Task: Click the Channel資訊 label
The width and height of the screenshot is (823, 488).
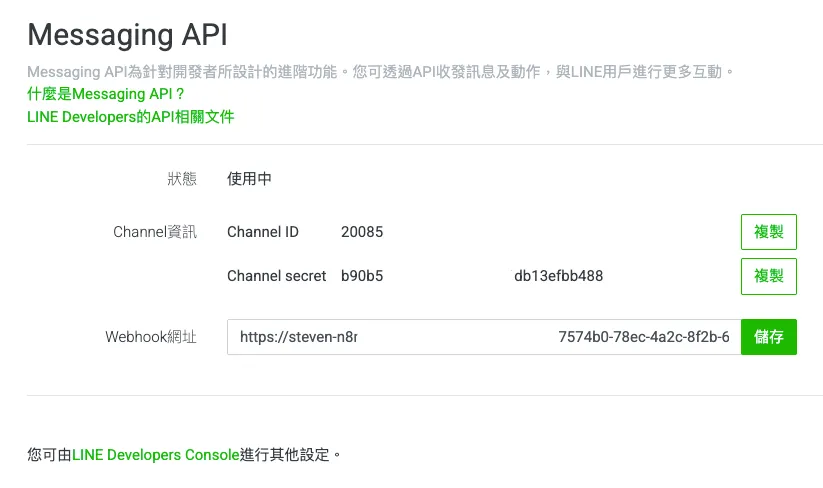Action: click(155, 232)
